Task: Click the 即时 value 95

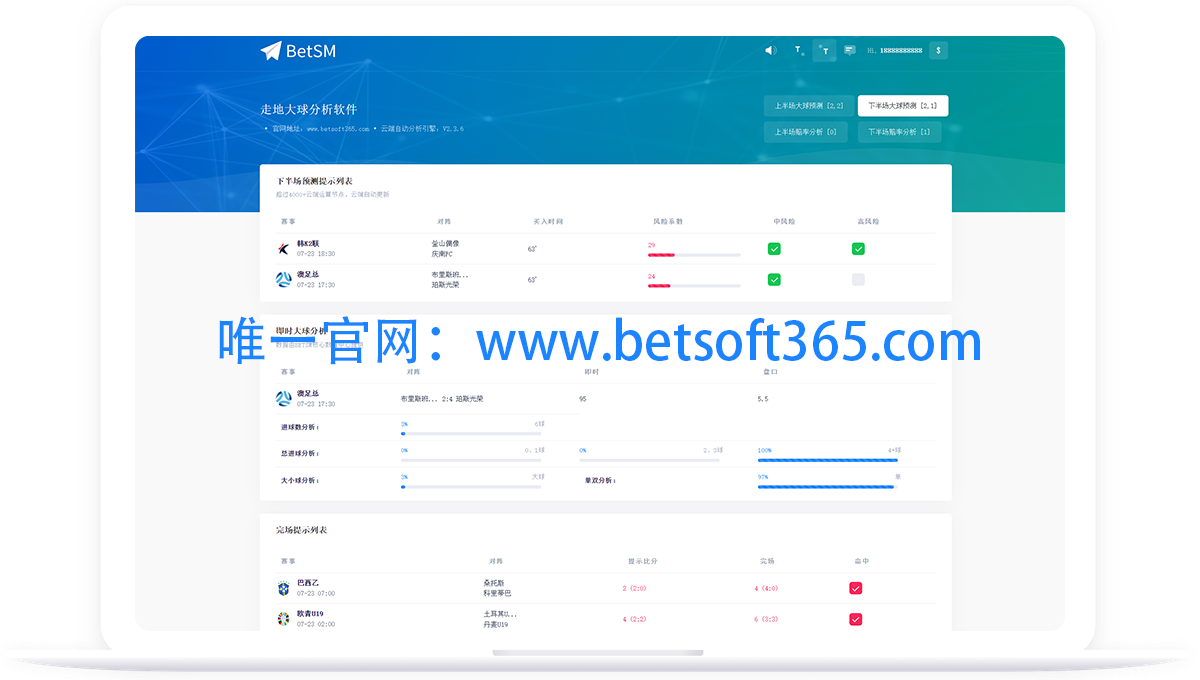Action: pyautogui.click(x=583, y=399)
